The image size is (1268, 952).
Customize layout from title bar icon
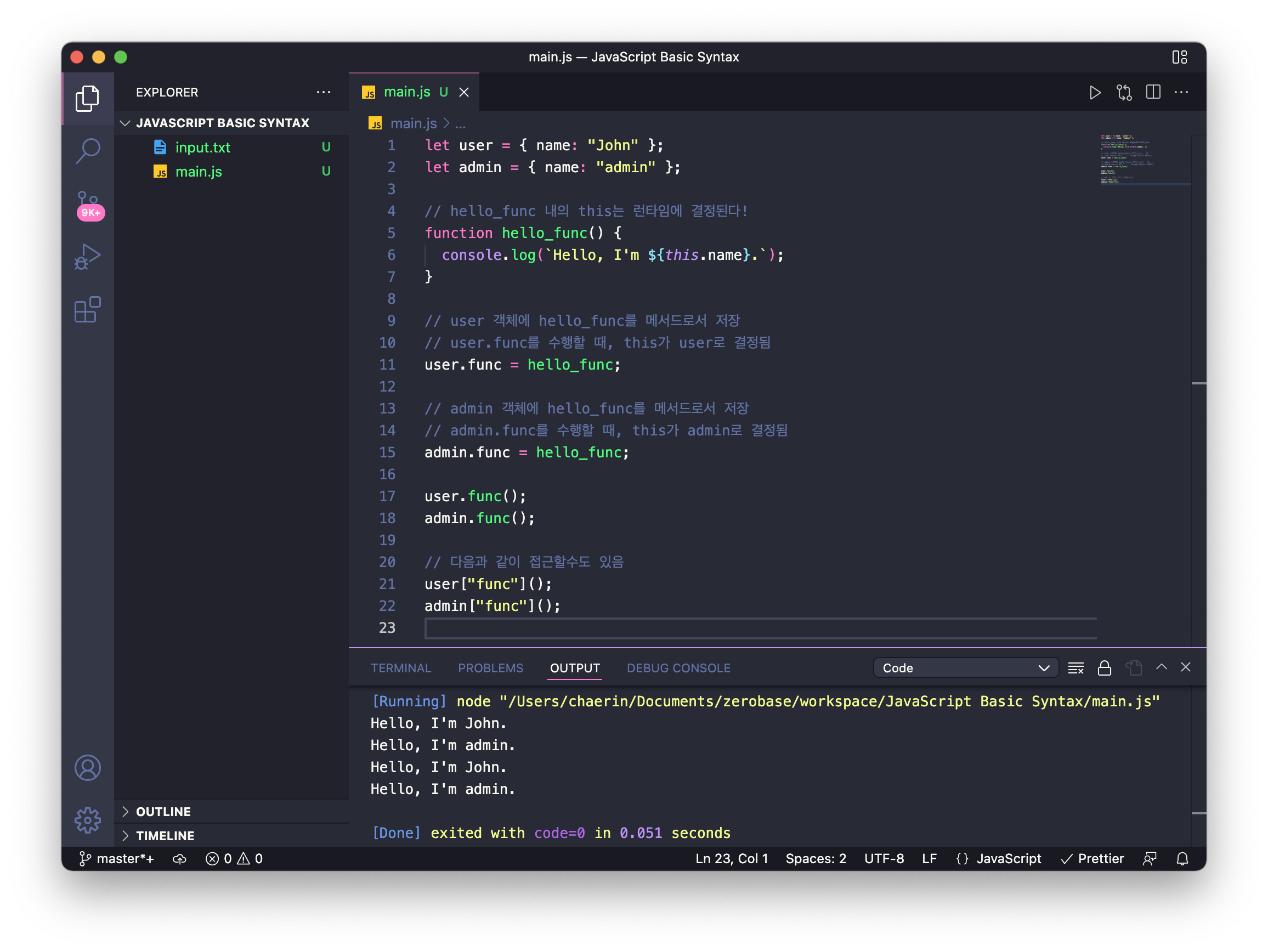coord(1179,58)
